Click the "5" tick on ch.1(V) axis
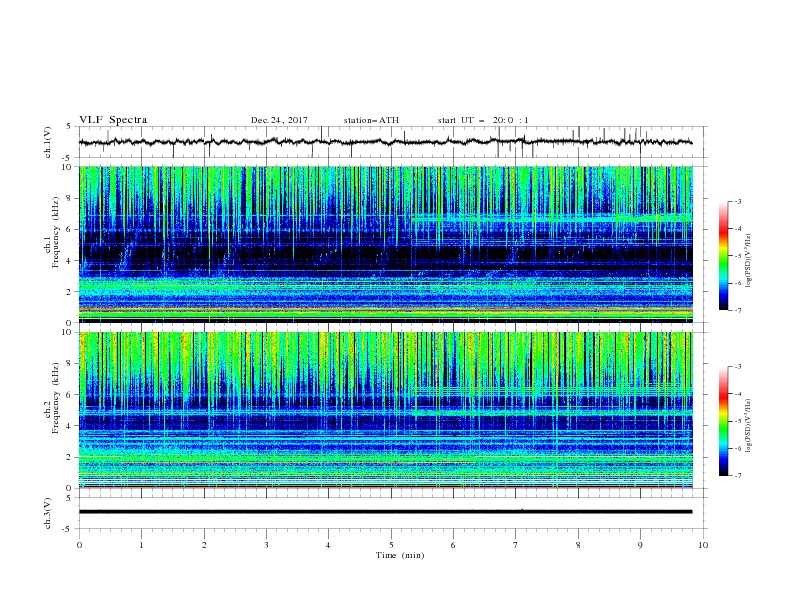The width and height of the screenshot is (792, 612). [x=70, y=127]
